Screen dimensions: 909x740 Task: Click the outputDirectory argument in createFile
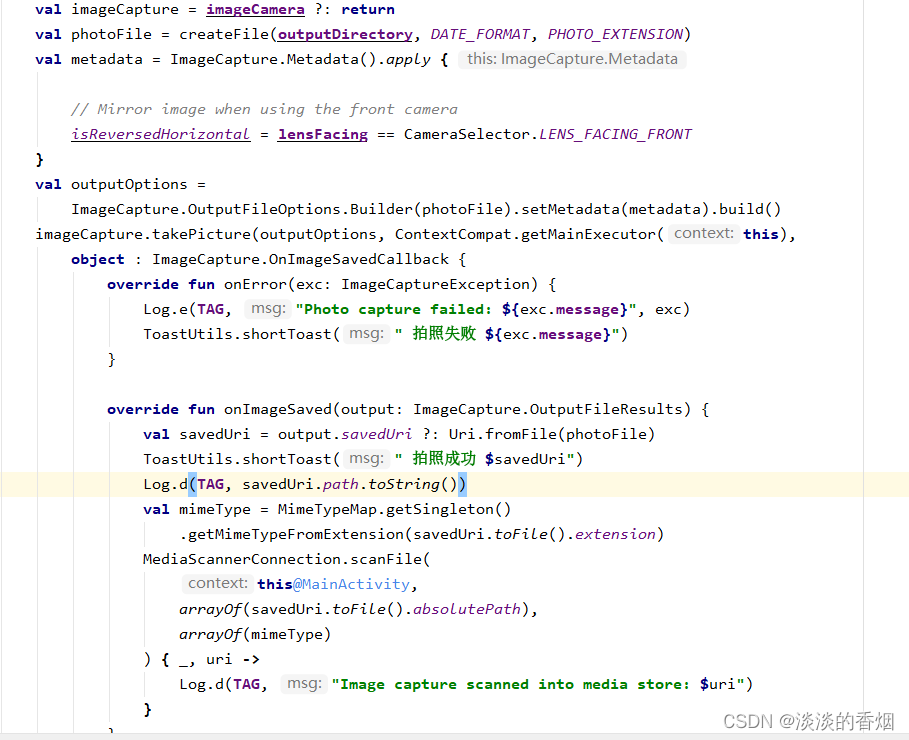[345, 35]
